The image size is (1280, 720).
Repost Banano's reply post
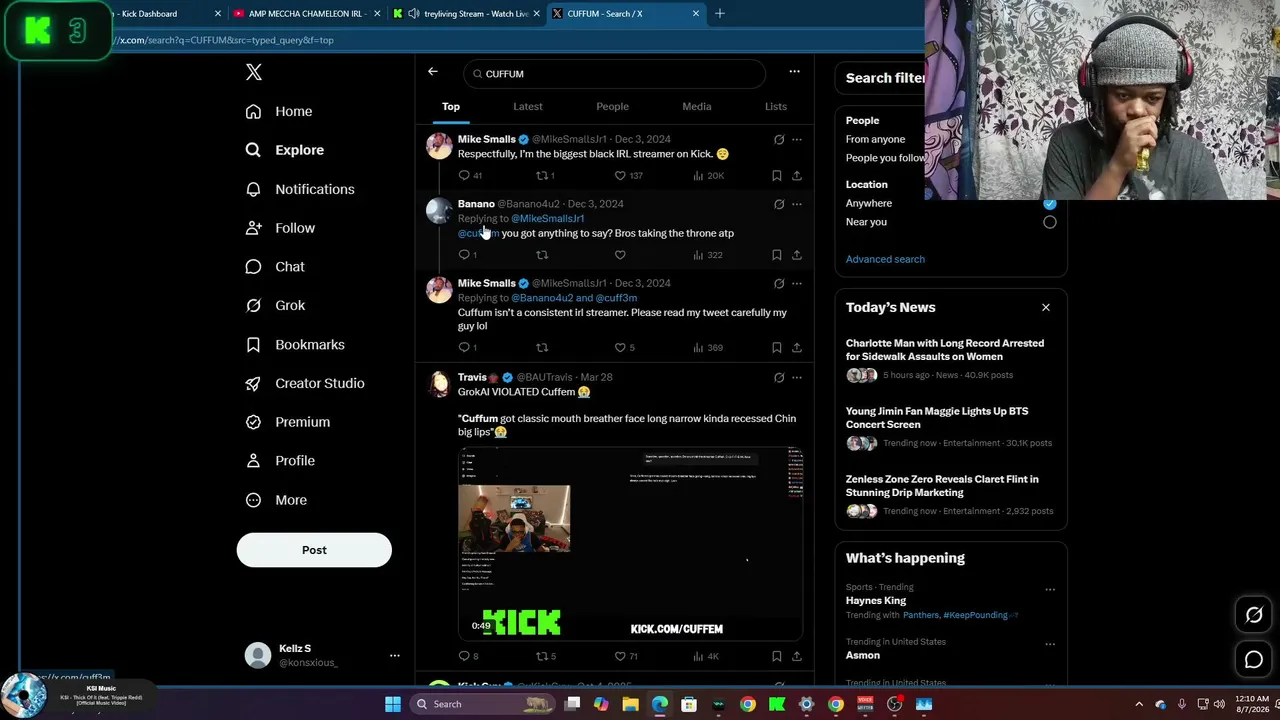542,255
